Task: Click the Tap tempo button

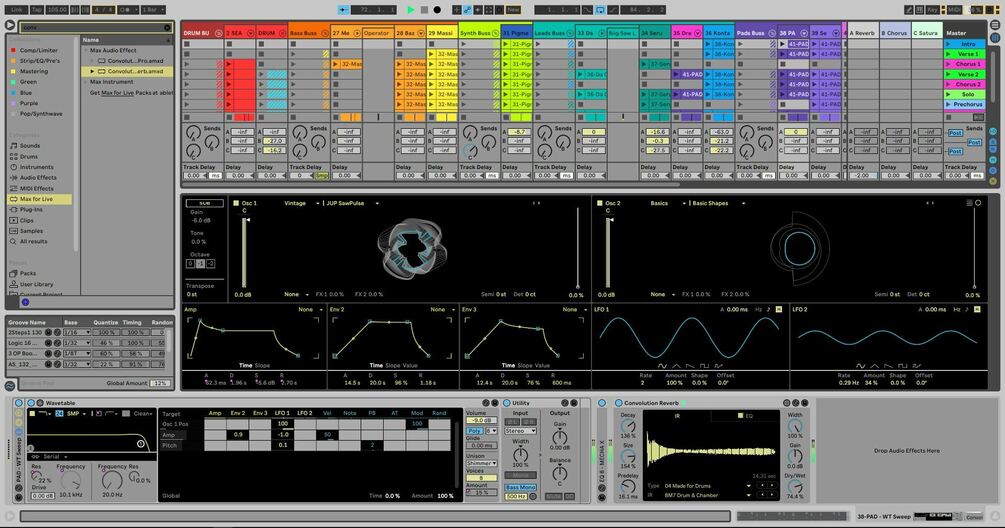Action: pyautogui.click(x=37, y=10)
